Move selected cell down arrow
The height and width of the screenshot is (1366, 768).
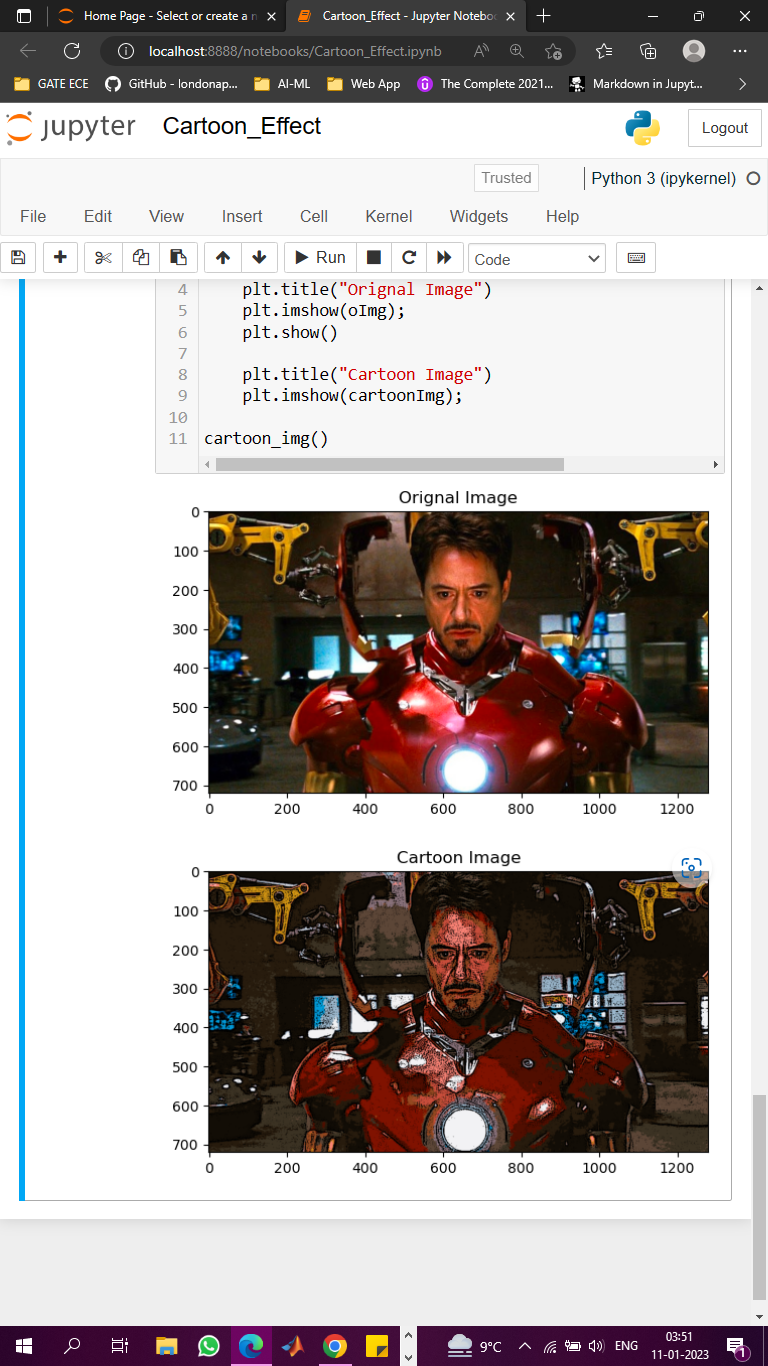coord(259,258)
